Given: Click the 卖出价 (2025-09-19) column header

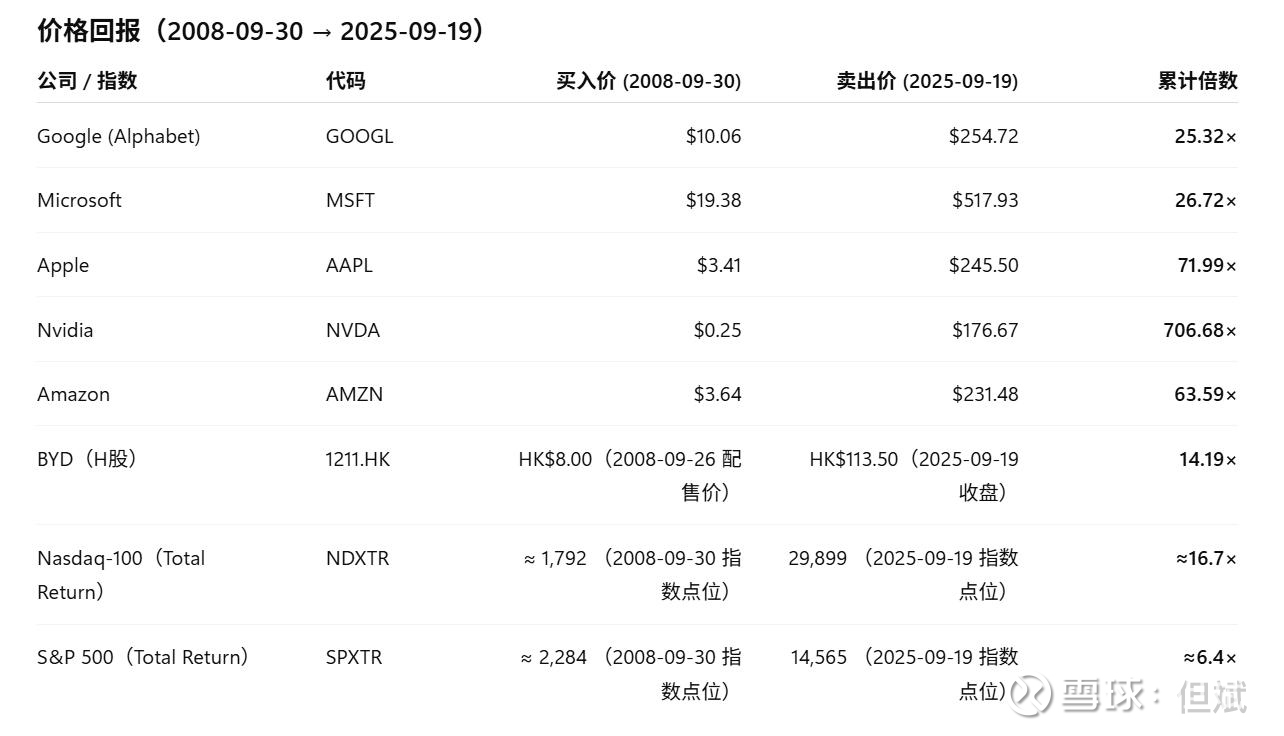Looking at the screenshot, I should (x=927, y=81).
